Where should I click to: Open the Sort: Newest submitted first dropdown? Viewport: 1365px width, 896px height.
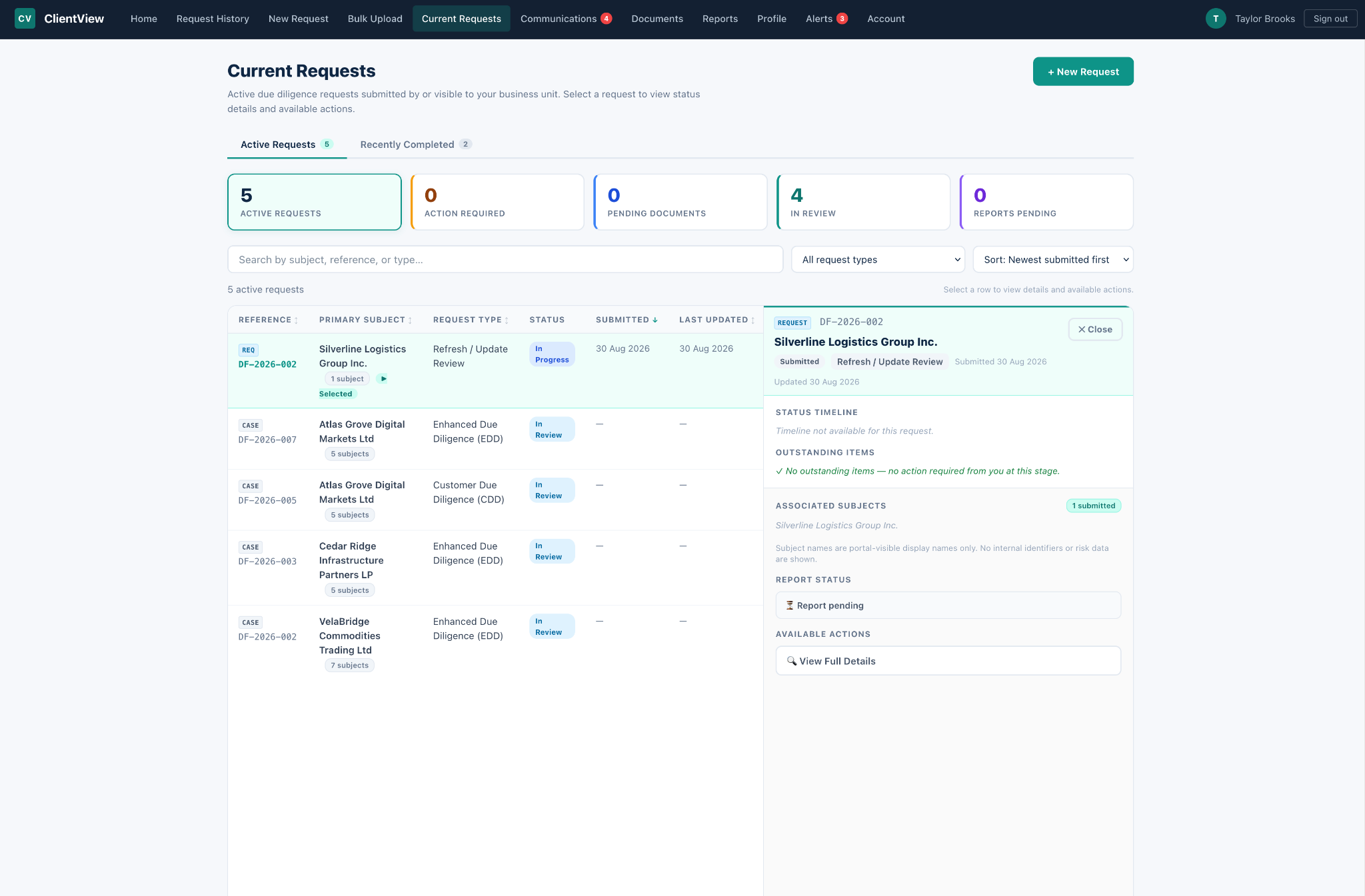(1053, 260)
